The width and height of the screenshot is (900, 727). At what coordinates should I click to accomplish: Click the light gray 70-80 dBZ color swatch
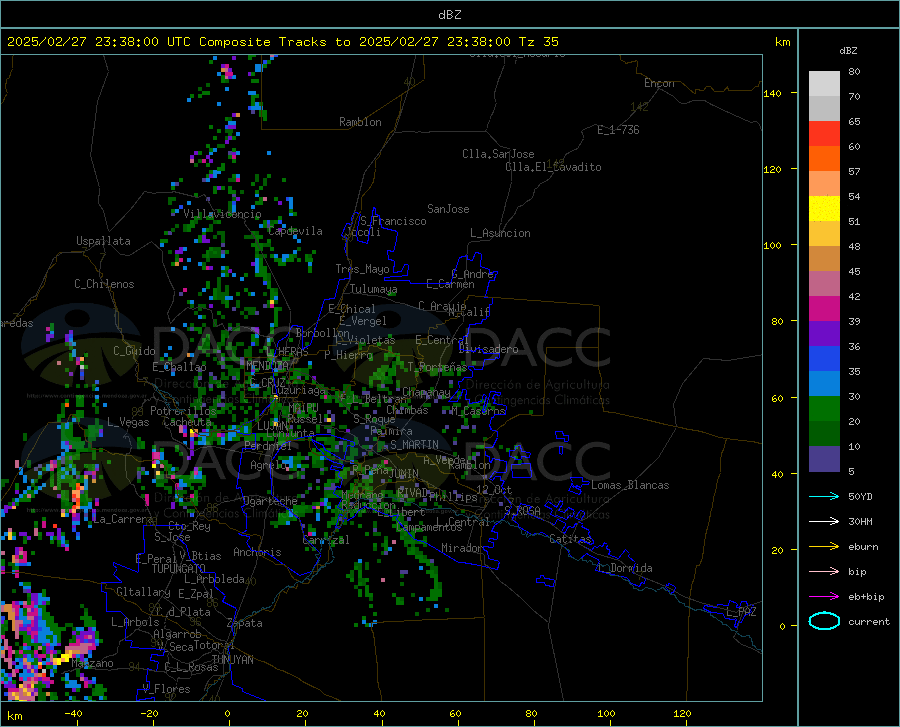824,84
